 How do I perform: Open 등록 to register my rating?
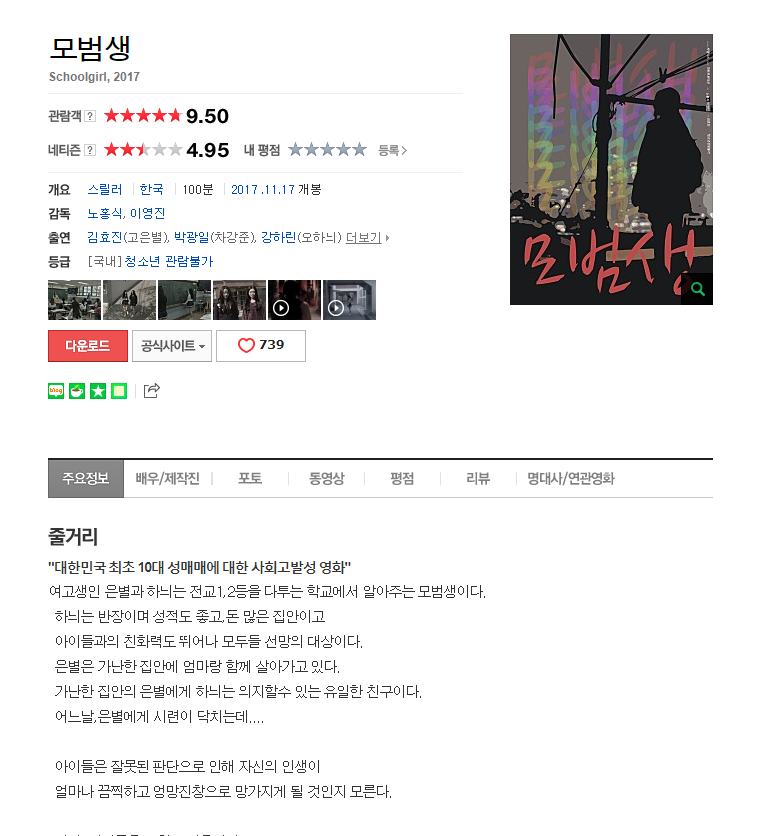pos(393,150)
